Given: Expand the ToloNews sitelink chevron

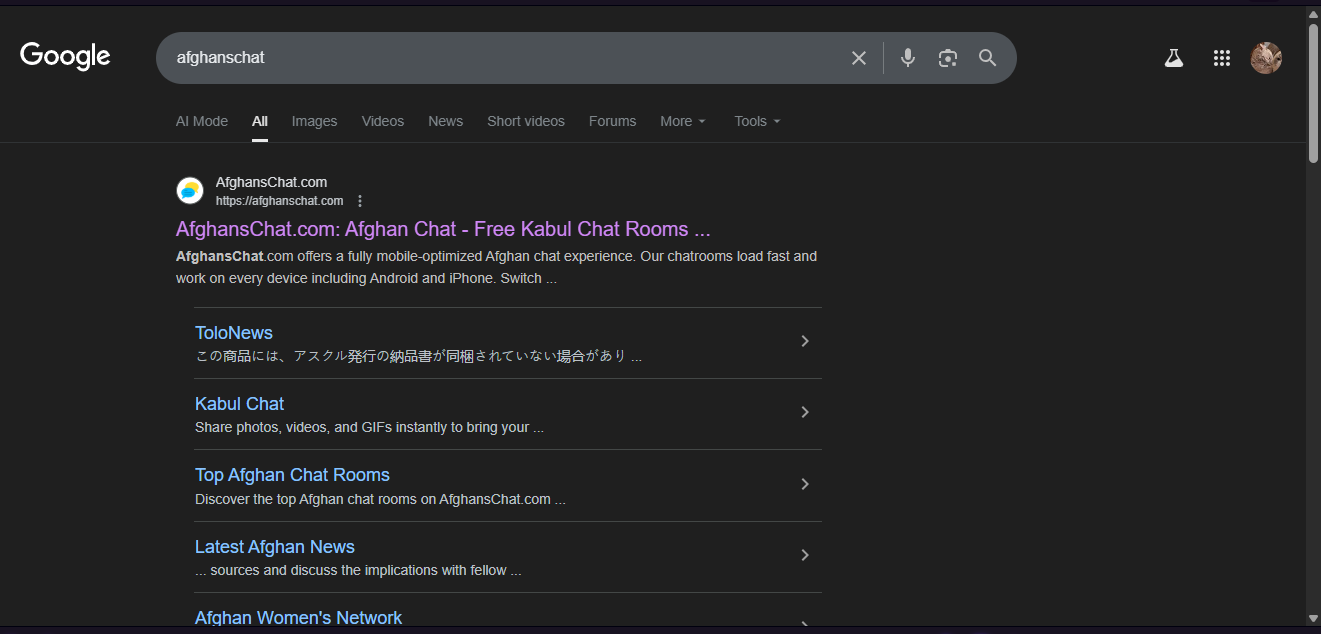Looking at the screenshot, I should point(805,341).
